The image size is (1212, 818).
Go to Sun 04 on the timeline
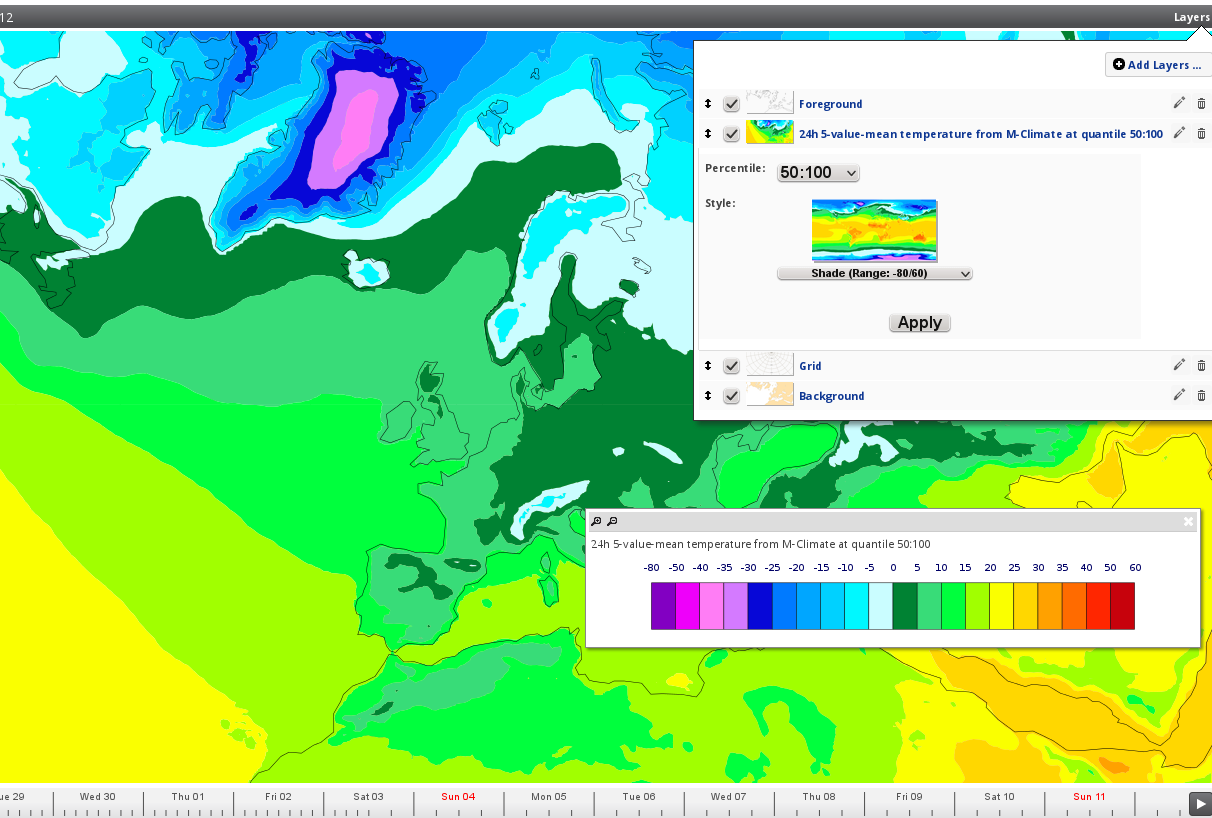(458, 796)
